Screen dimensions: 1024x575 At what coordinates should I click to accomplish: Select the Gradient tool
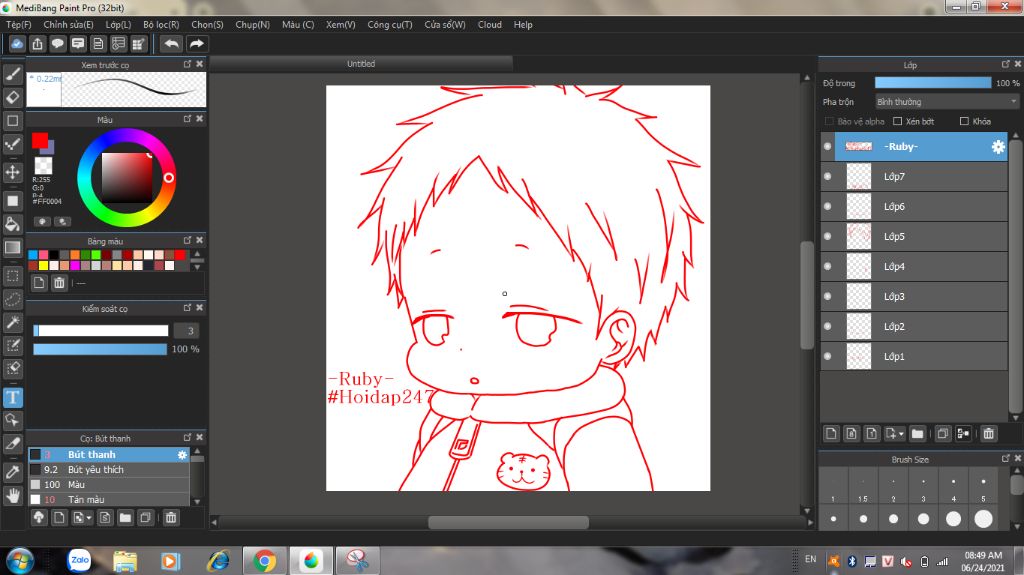[12, 248]
